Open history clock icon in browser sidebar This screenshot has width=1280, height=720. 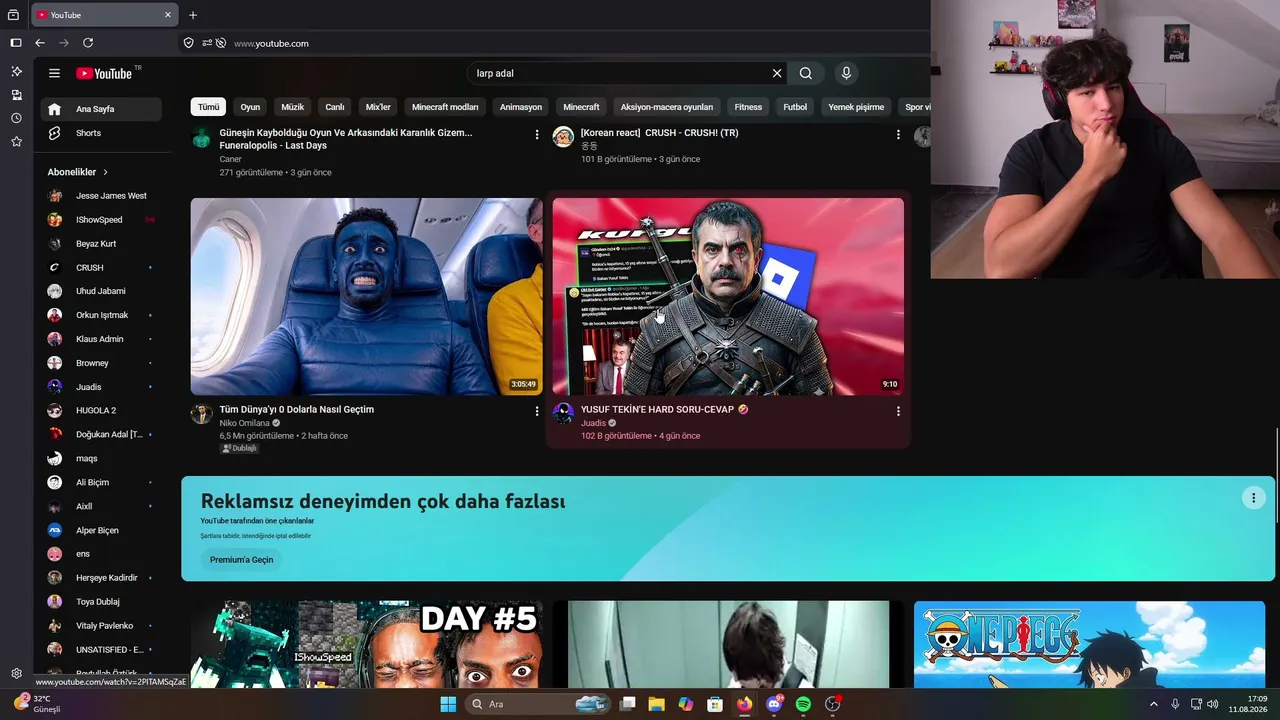(16, 118)
